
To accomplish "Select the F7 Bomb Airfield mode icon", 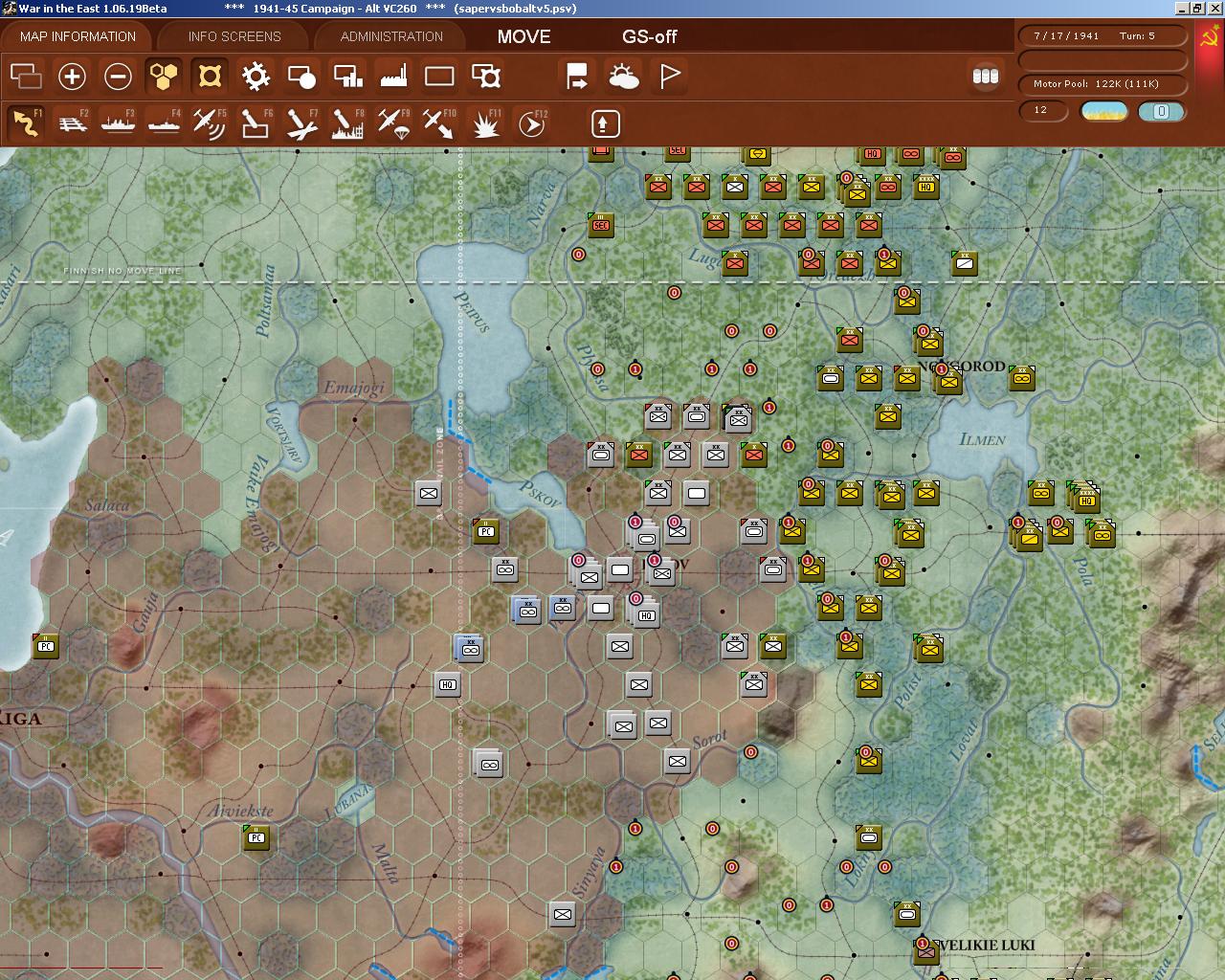I will pyautogui.click(x=301, y=123).
